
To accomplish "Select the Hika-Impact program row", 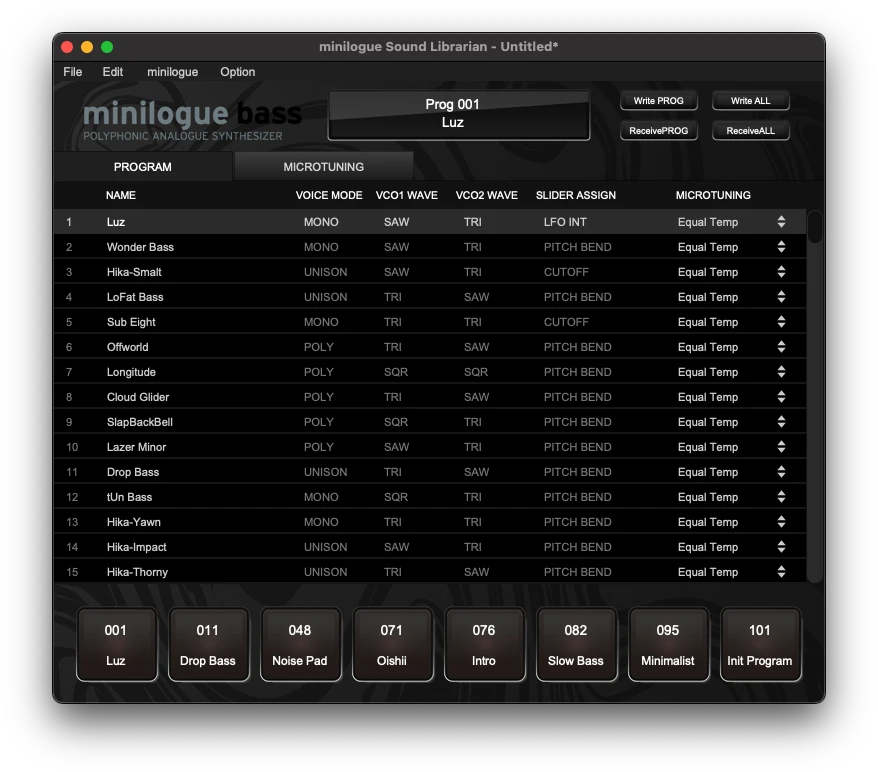I will click(430, 547).
